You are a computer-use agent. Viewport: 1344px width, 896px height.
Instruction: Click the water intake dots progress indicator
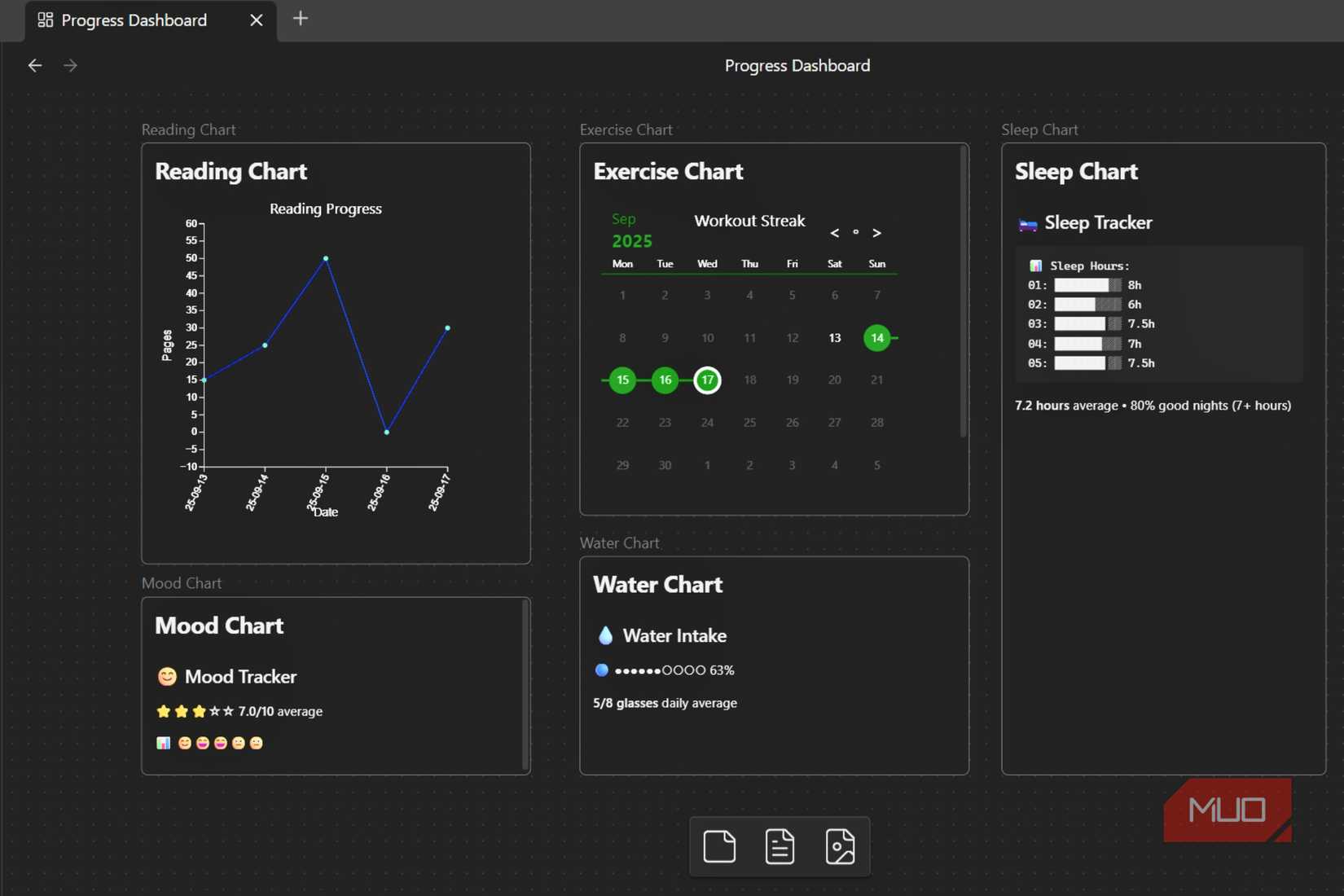(660, 670)
